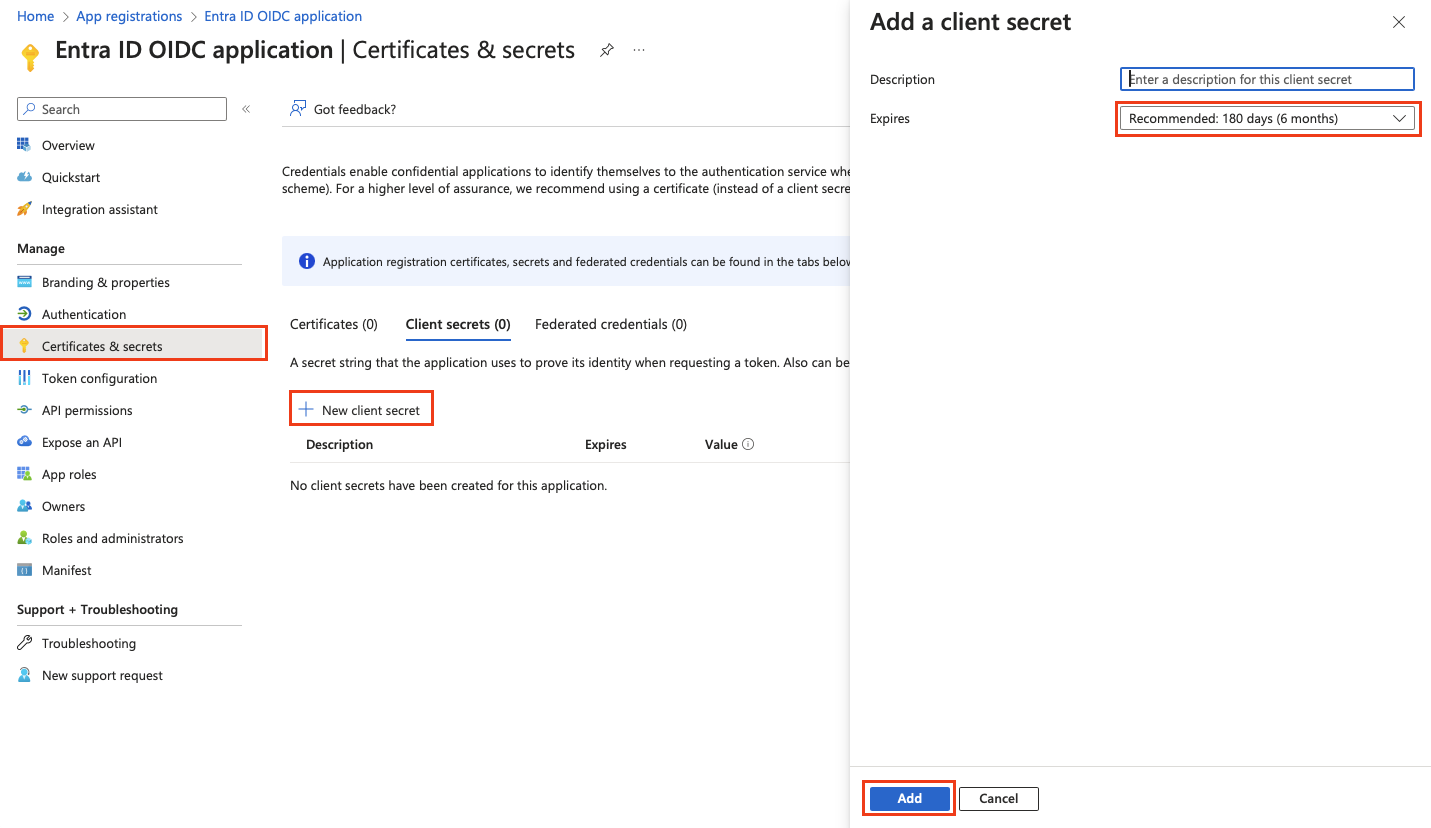
Task: Open the Integration assistant rocket item
Action: (x=99, y=209)
